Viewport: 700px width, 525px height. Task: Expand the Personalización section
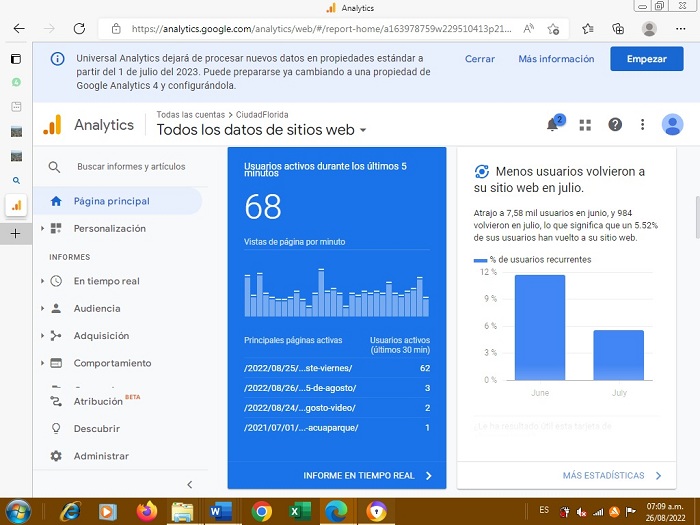tap(42, 229)
